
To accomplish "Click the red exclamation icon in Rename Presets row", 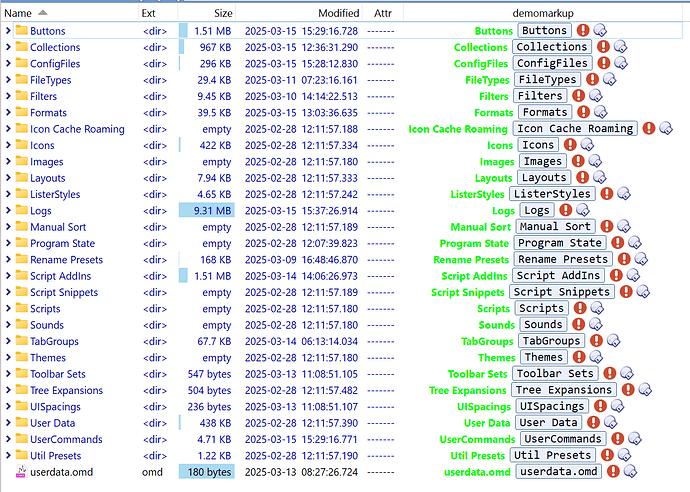I will click(620, 260).
